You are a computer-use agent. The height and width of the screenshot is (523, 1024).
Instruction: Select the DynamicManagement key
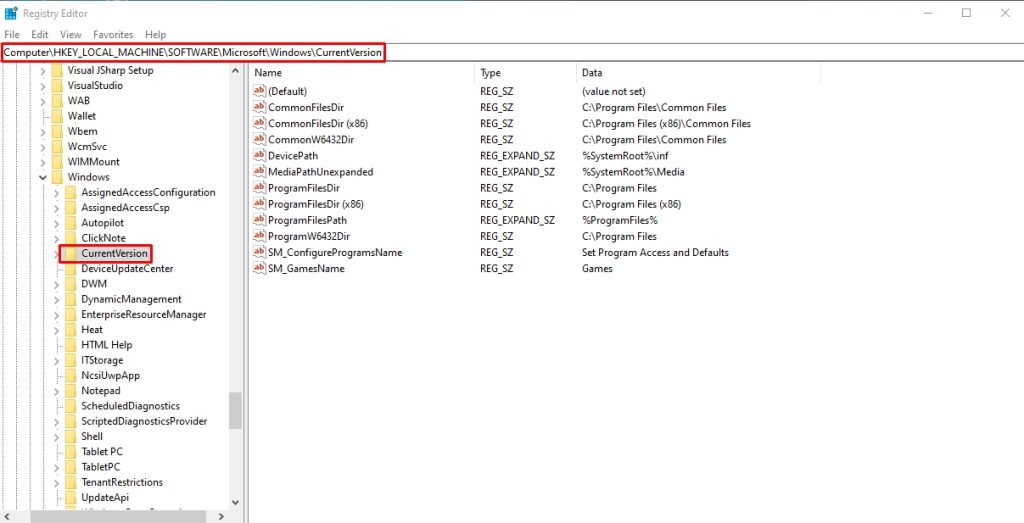131,299
